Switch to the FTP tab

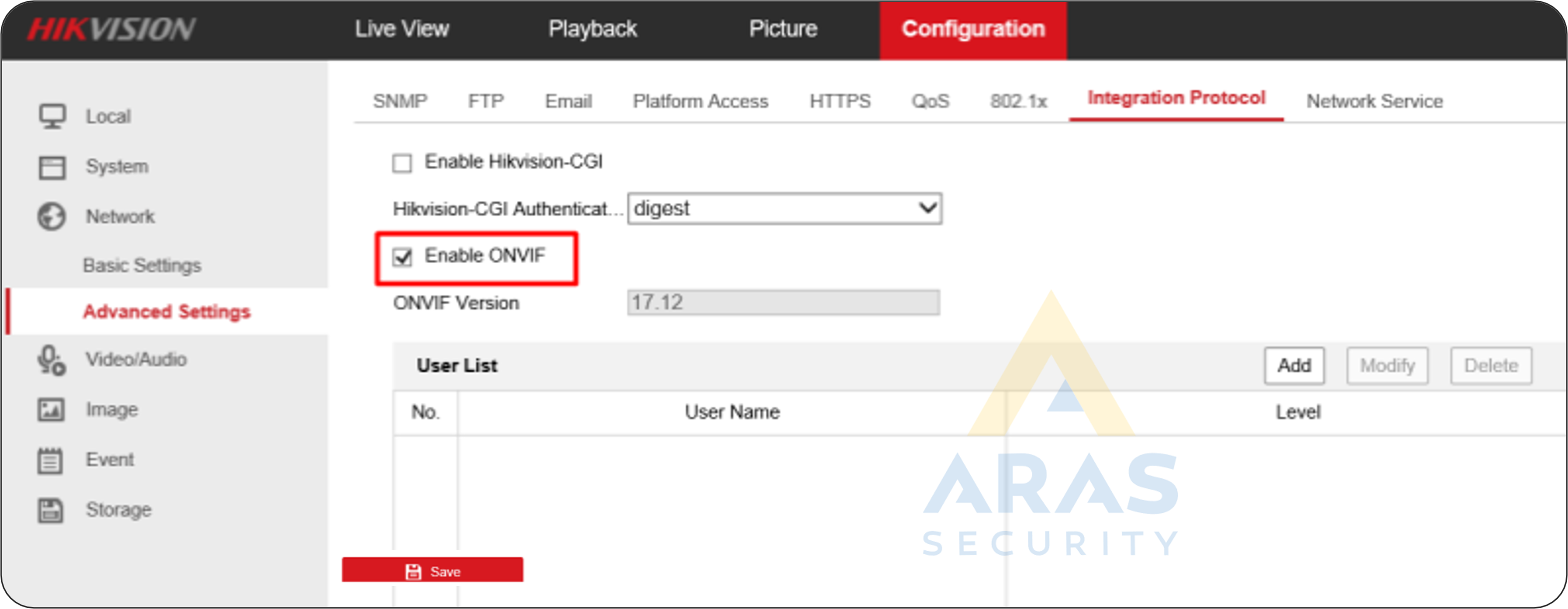(x=486, y=101)
